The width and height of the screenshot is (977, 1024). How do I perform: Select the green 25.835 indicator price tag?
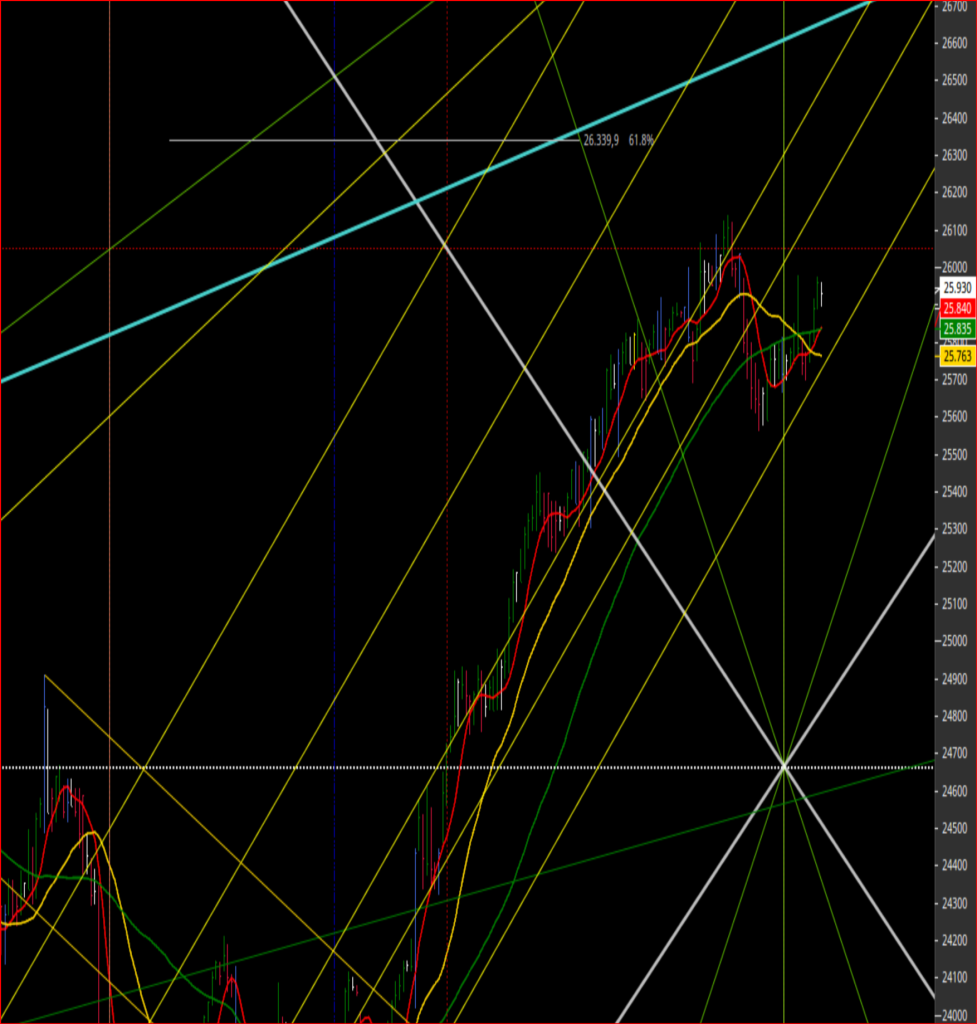957,328
